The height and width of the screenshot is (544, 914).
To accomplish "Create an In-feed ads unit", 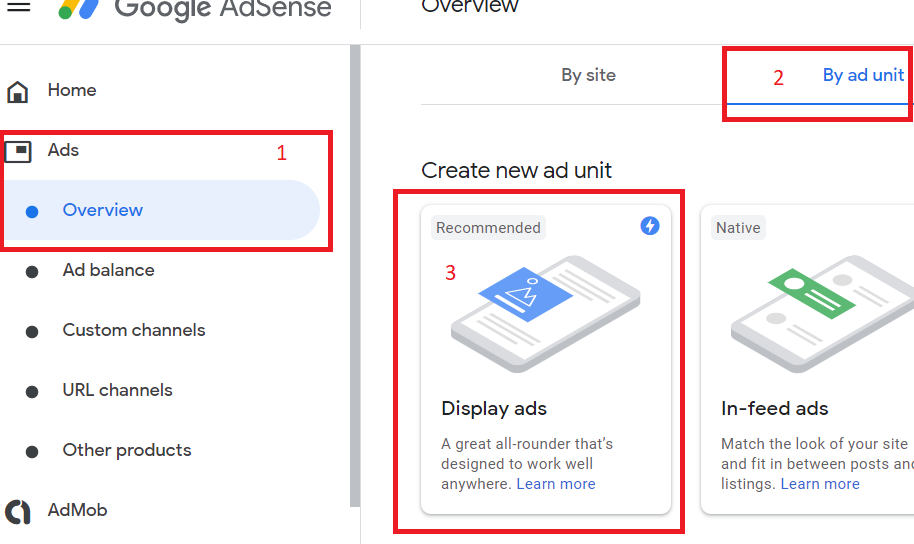I will pyautogui.click(x=807, y=360).
